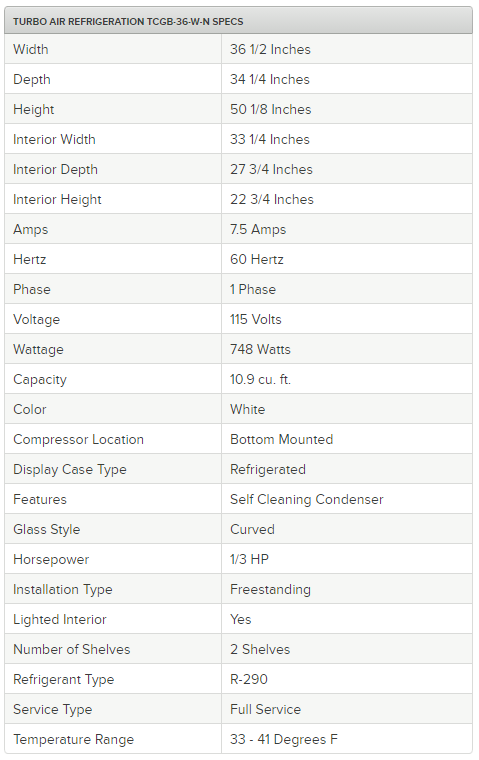Select the Interior Height row label
Screen dimensions: 479x760
(57, 200)
